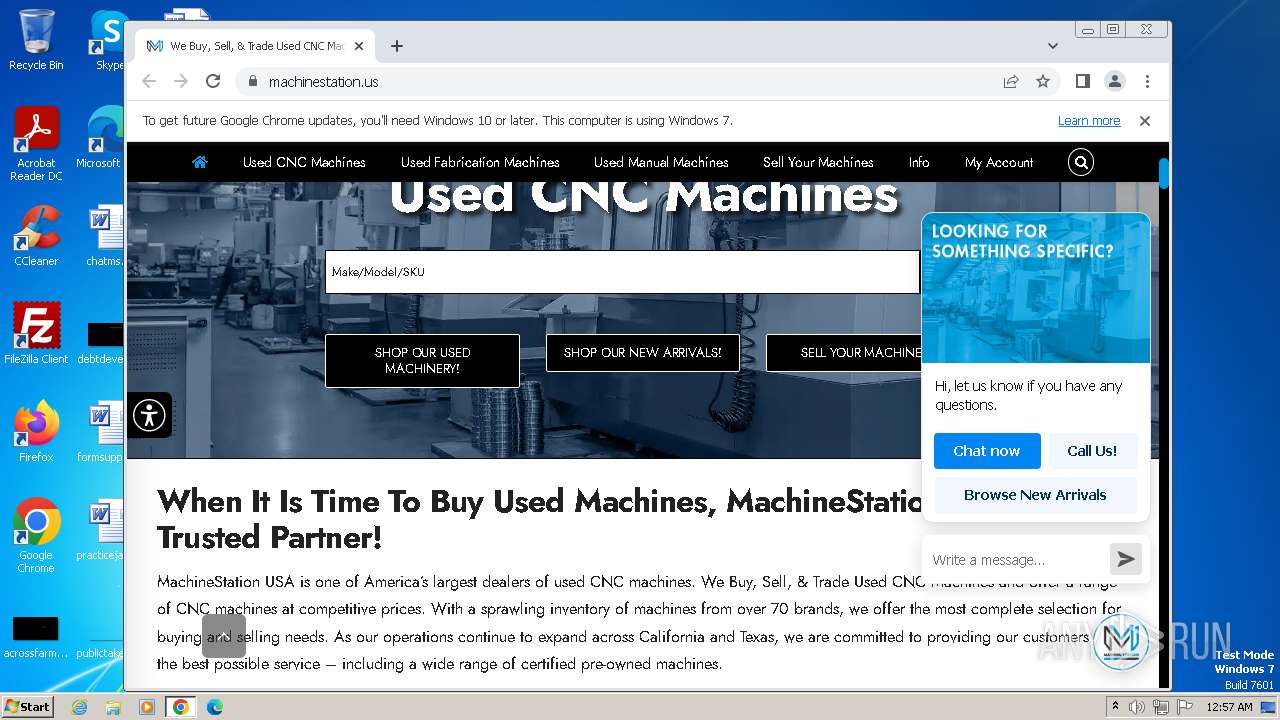1280x720 pixels.
Task: Open Used Manual Machines menu
Action: 661,162
